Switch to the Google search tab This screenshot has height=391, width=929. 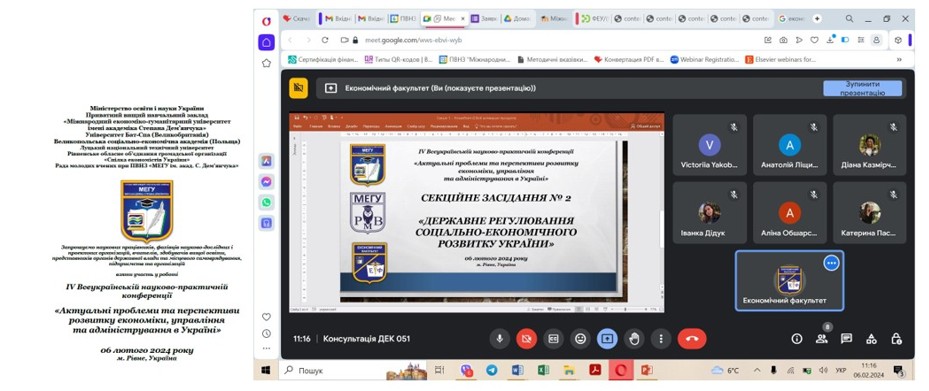click(x=792, y=19)
